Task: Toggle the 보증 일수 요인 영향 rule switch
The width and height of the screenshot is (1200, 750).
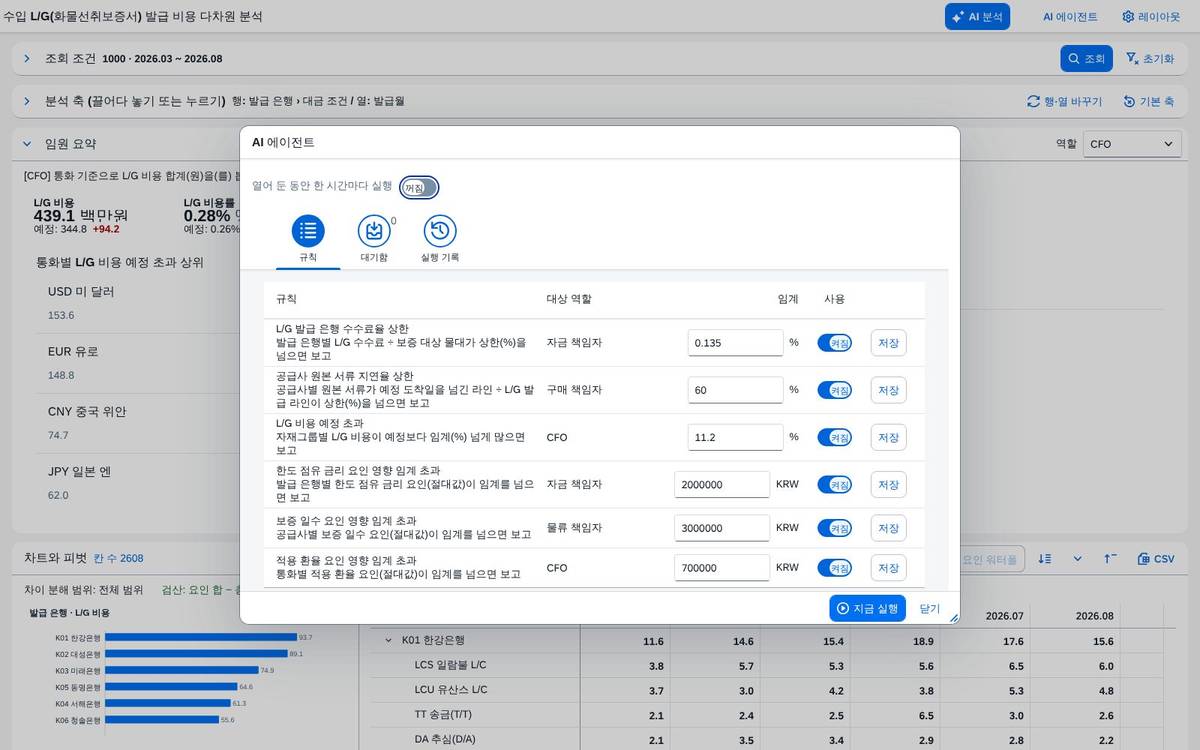Action: [835, 528]
